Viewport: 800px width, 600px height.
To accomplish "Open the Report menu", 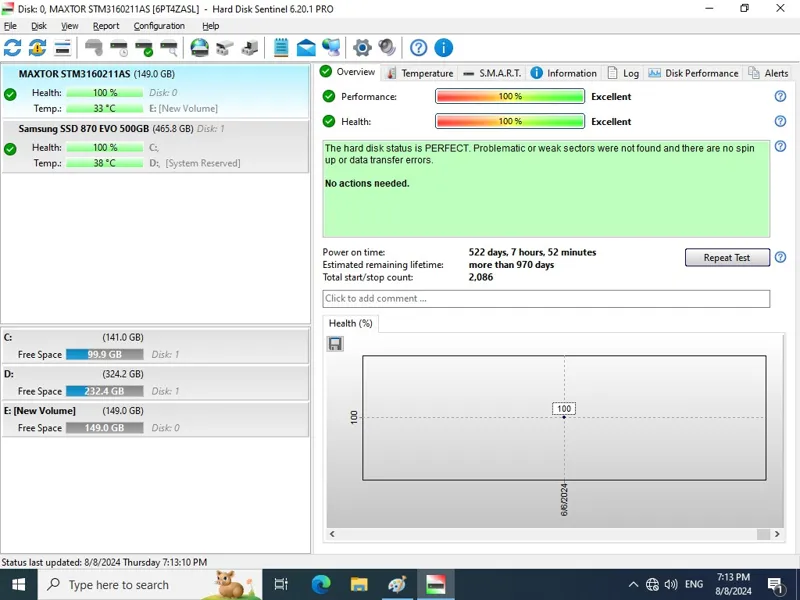I will tap(106, 26).
